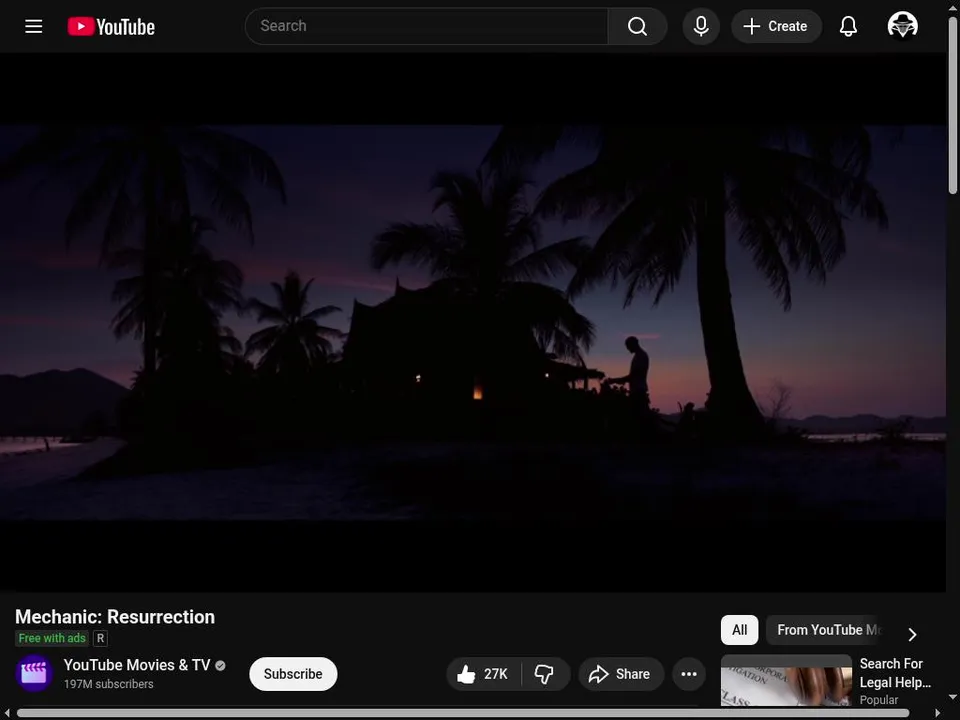Open YouTube Movies & TV channel avatar

pos(34,673)
